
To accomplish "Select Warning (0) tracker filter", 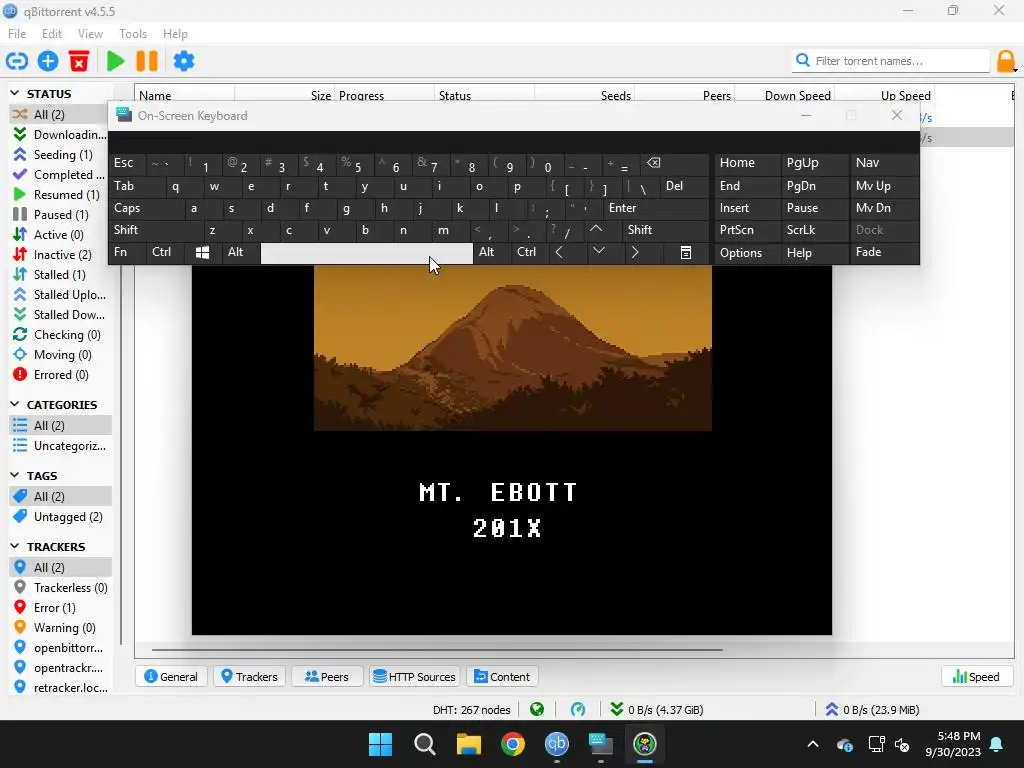I will pos(59,628).
